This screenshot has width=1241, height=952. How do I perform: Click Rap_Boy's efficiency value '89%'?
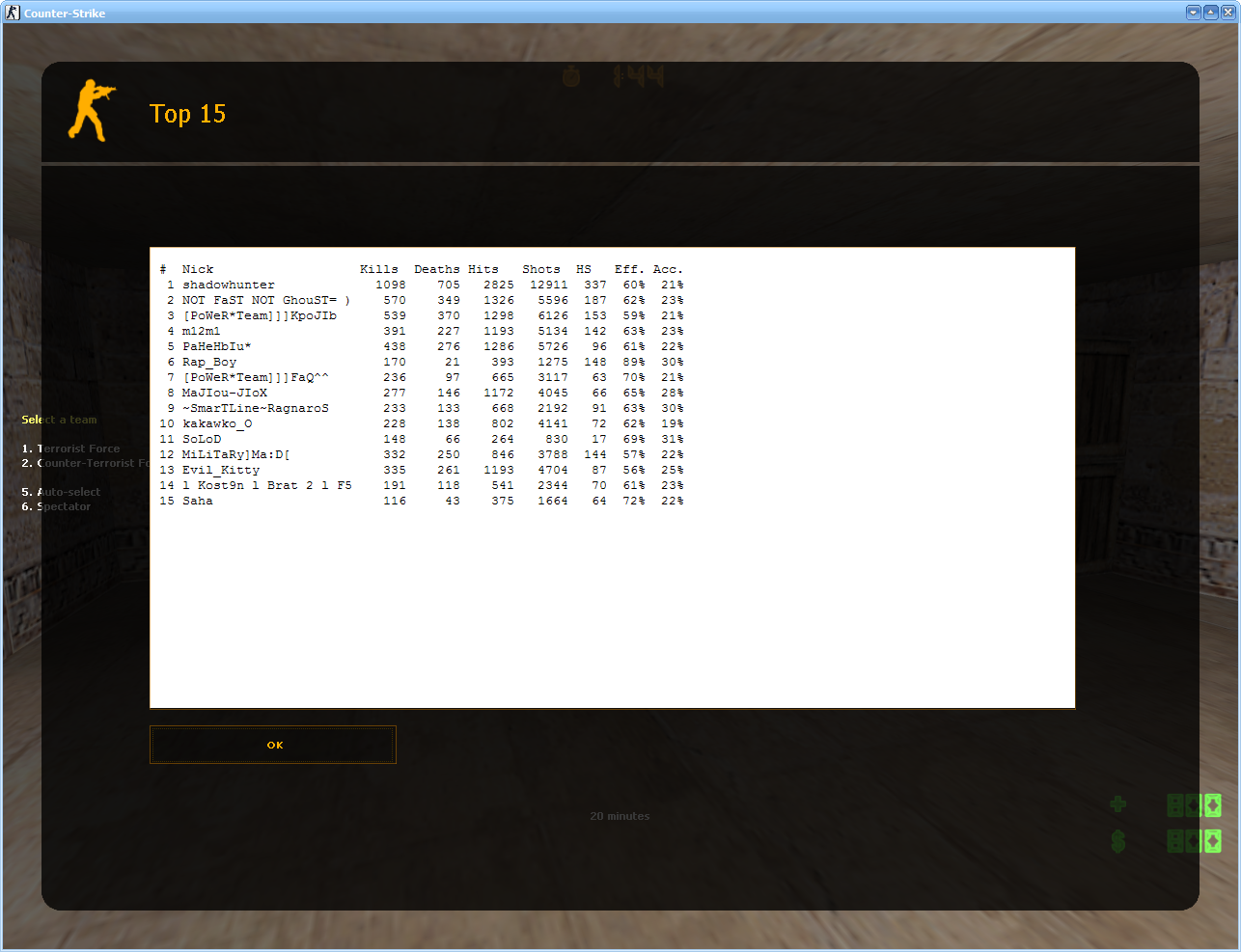click(x=634, y=362)
